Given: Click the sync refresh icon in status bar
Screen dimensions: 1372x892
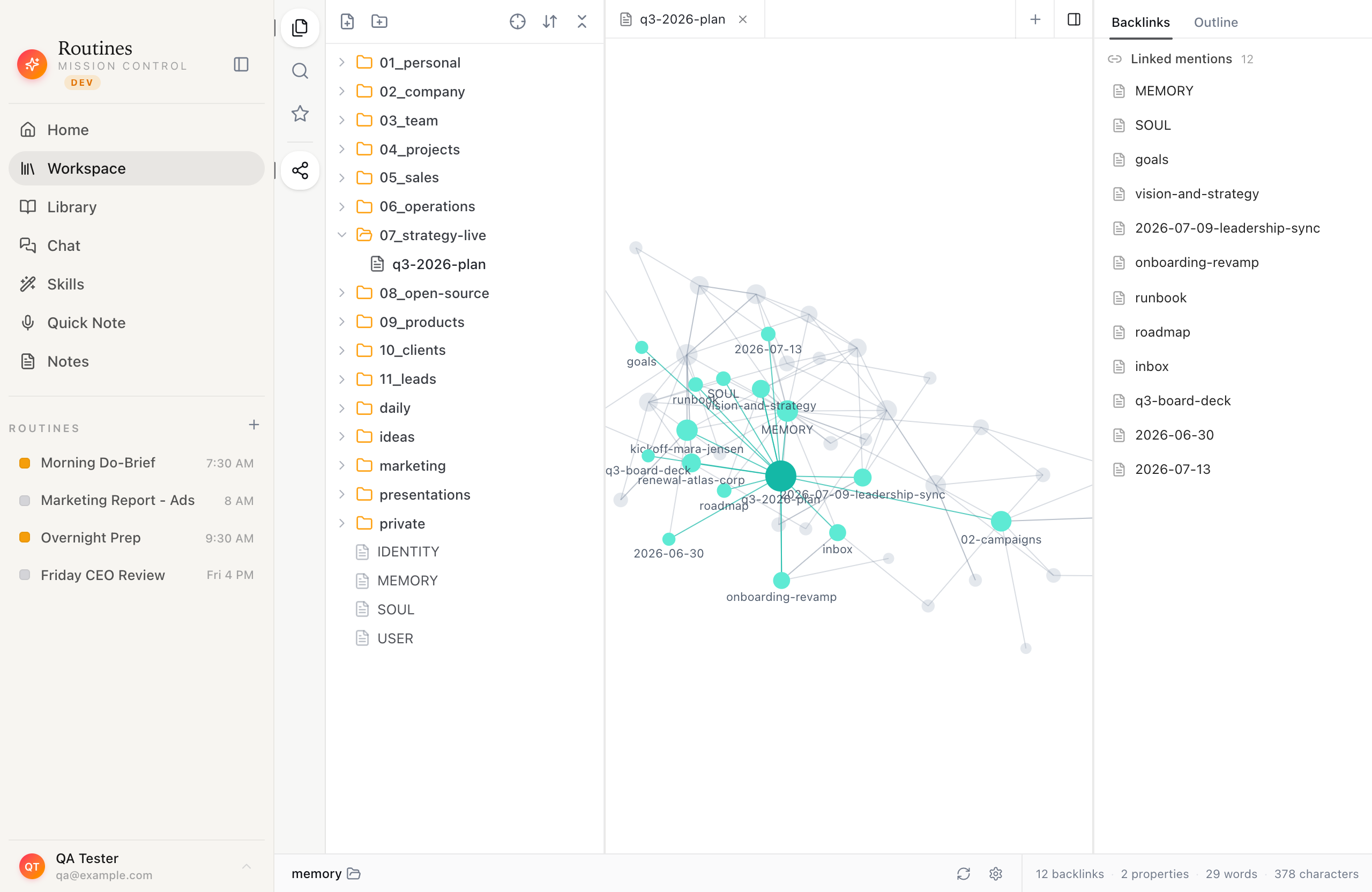Looking at the screenshot, I should pos(964,874).
